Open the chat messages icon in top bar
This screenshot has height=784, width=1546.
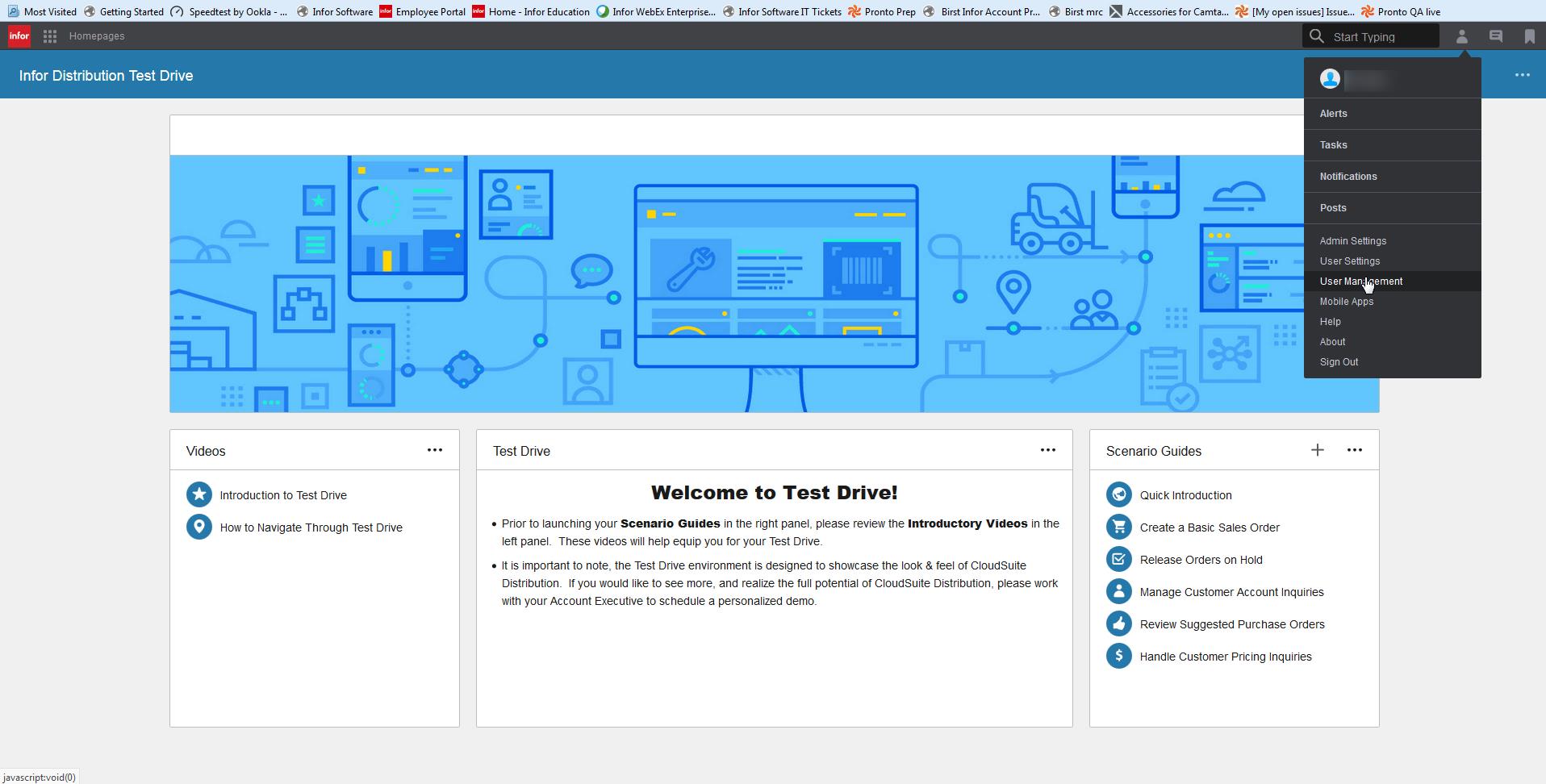click(x=1496, y=36)
